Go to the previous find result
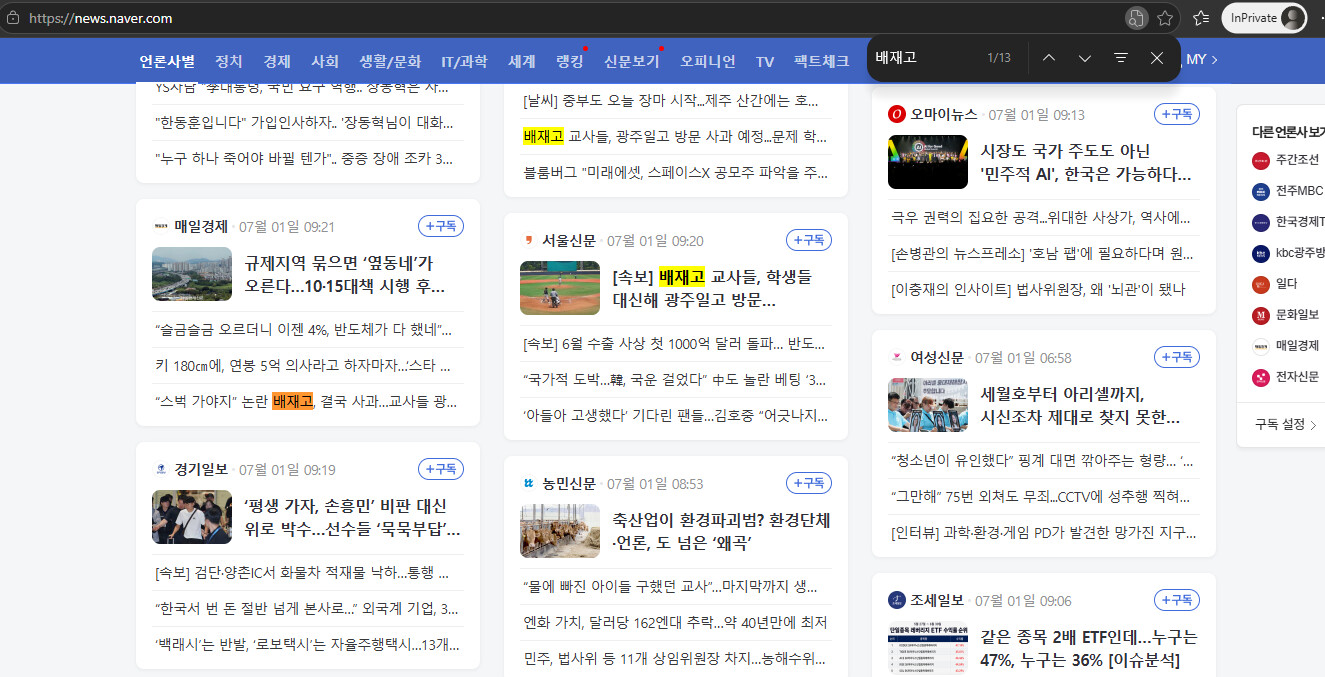The height and width of the screenshot is (677, 1325). click(1048, 58)
